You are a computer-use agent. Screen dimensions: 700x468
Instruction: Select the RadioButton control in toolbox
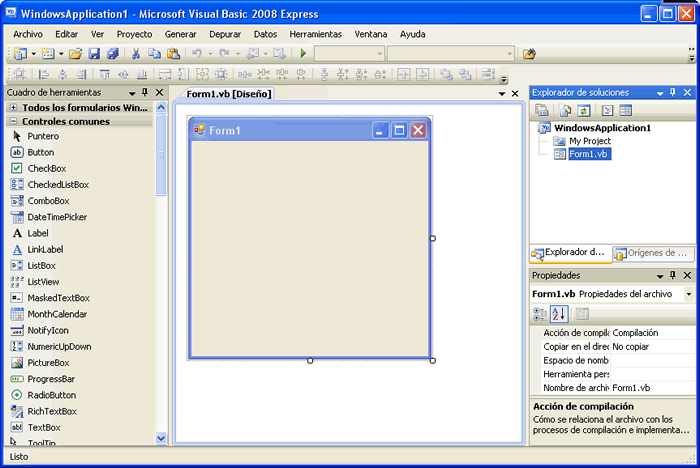coord(51,395)
